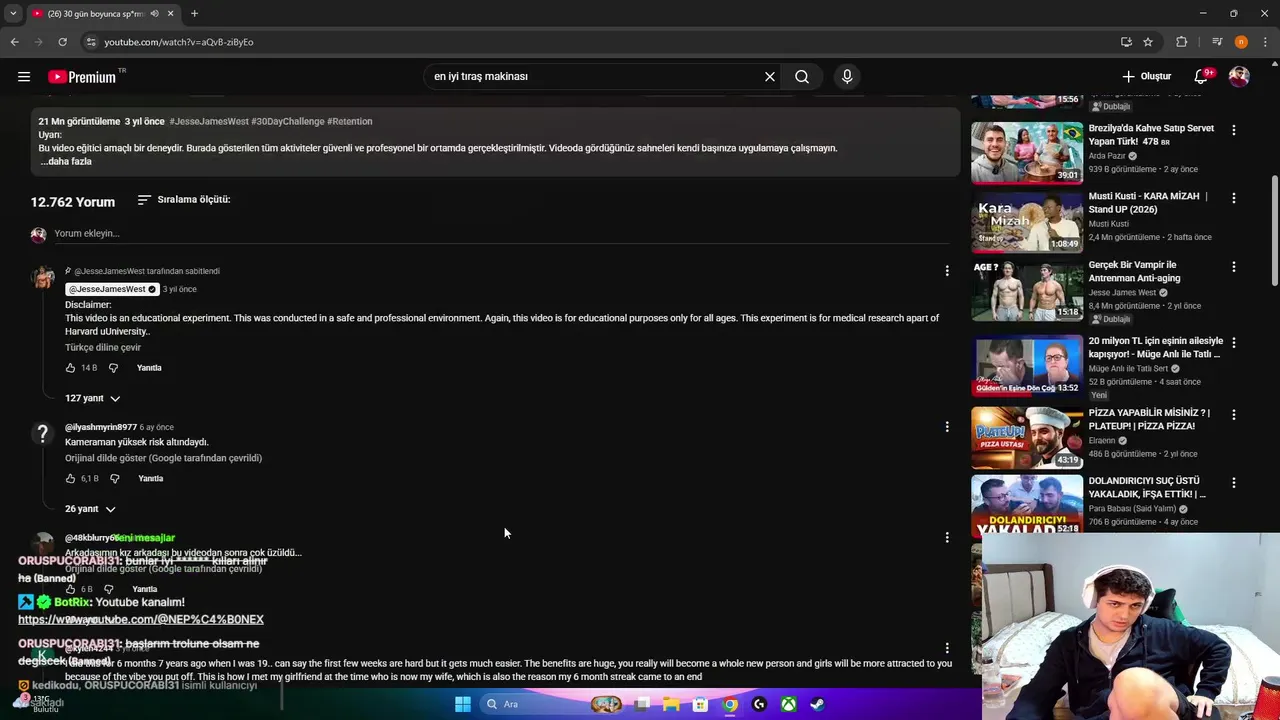Open @JesseJamesWest channel name badge

point(111,289)
